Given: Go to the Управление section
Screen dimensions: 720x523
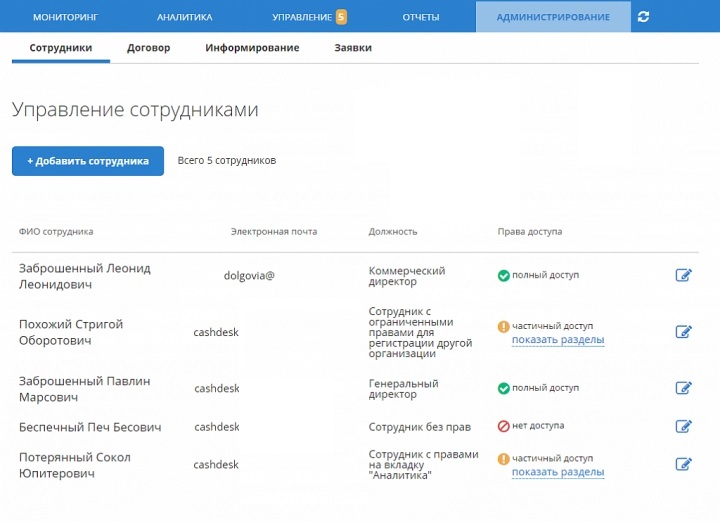Looking at the screenshot, I should click(302, 17).
